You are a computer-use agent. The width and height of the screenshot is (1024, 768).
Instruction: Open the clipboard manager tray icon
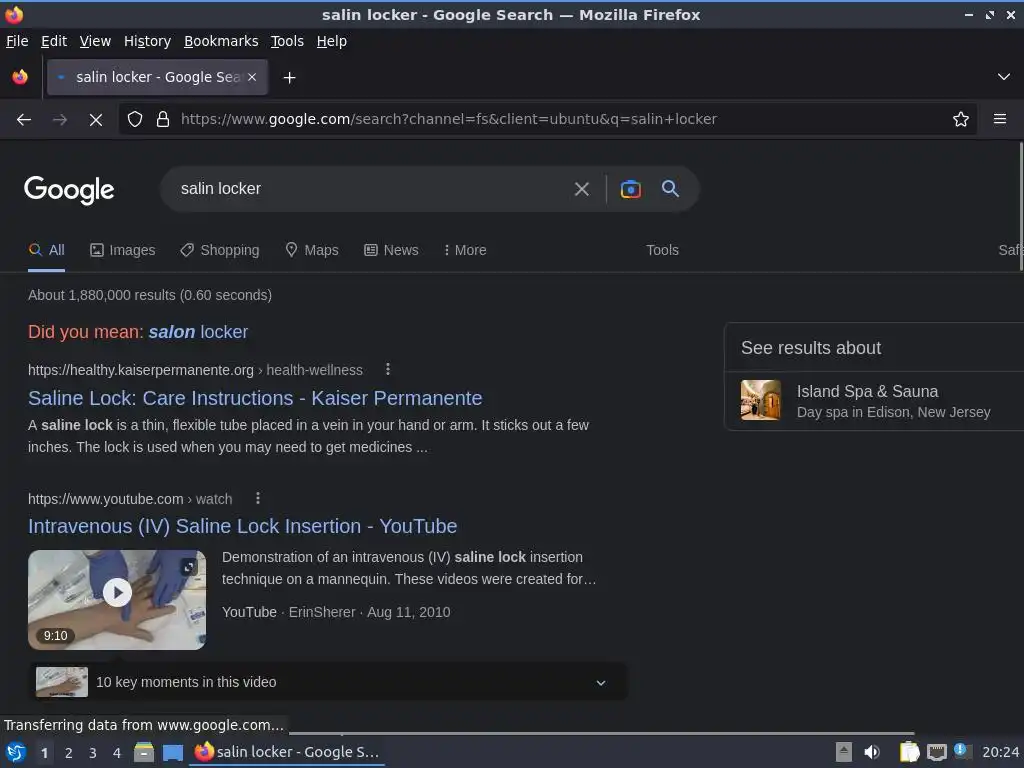(909, 752)
